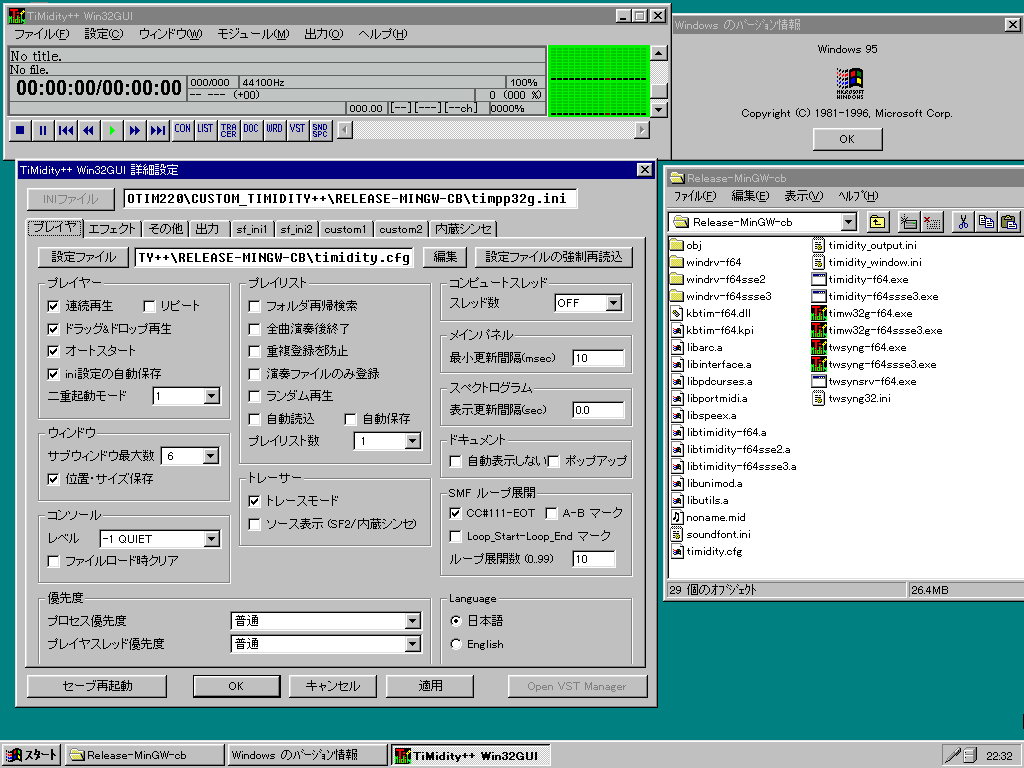Fast forward with double-right arrow icon
Screen dimensions: 1024x768
[135, 130]
